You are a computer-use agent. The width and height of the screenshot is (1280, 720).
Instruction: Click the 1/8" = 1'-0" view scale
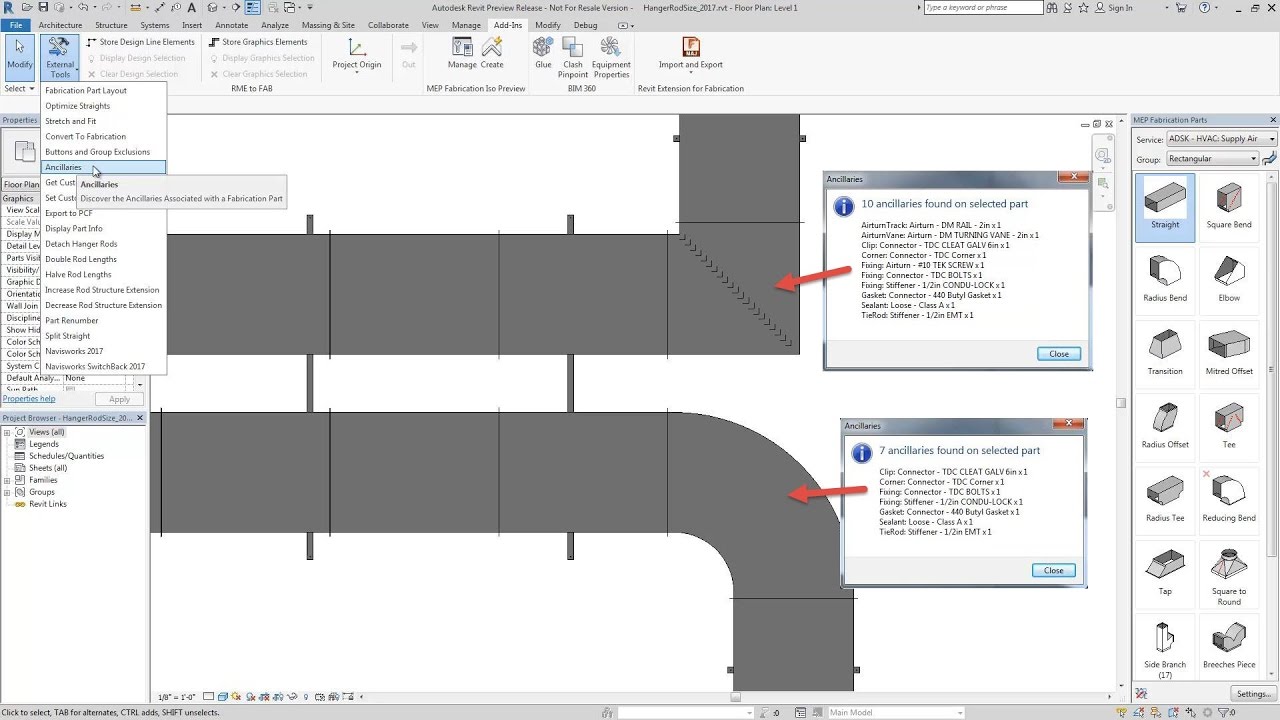(178, 697)
